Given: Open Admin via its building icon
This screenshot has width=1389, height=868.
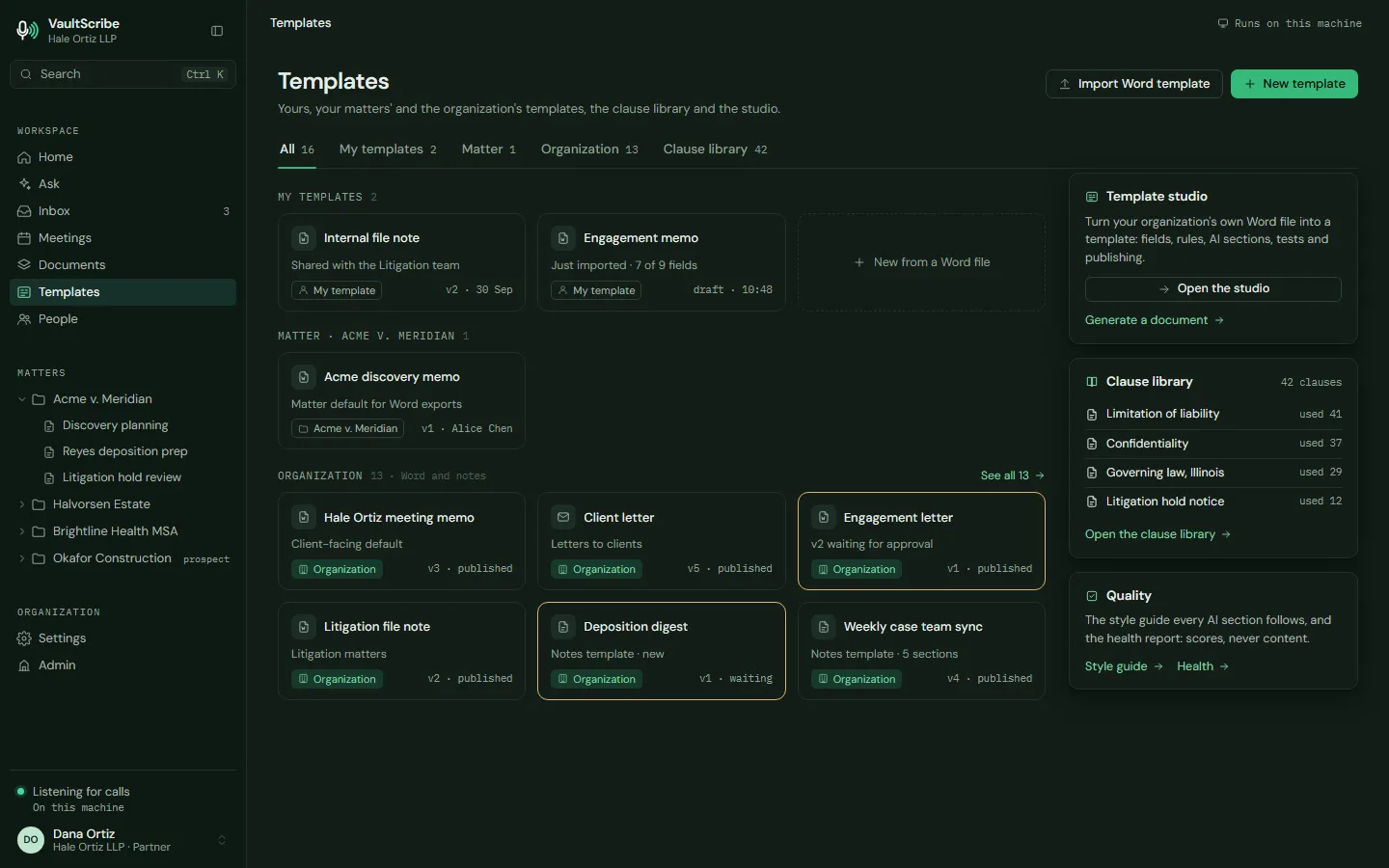Looking at the screenshot, I should pos(24,665).
